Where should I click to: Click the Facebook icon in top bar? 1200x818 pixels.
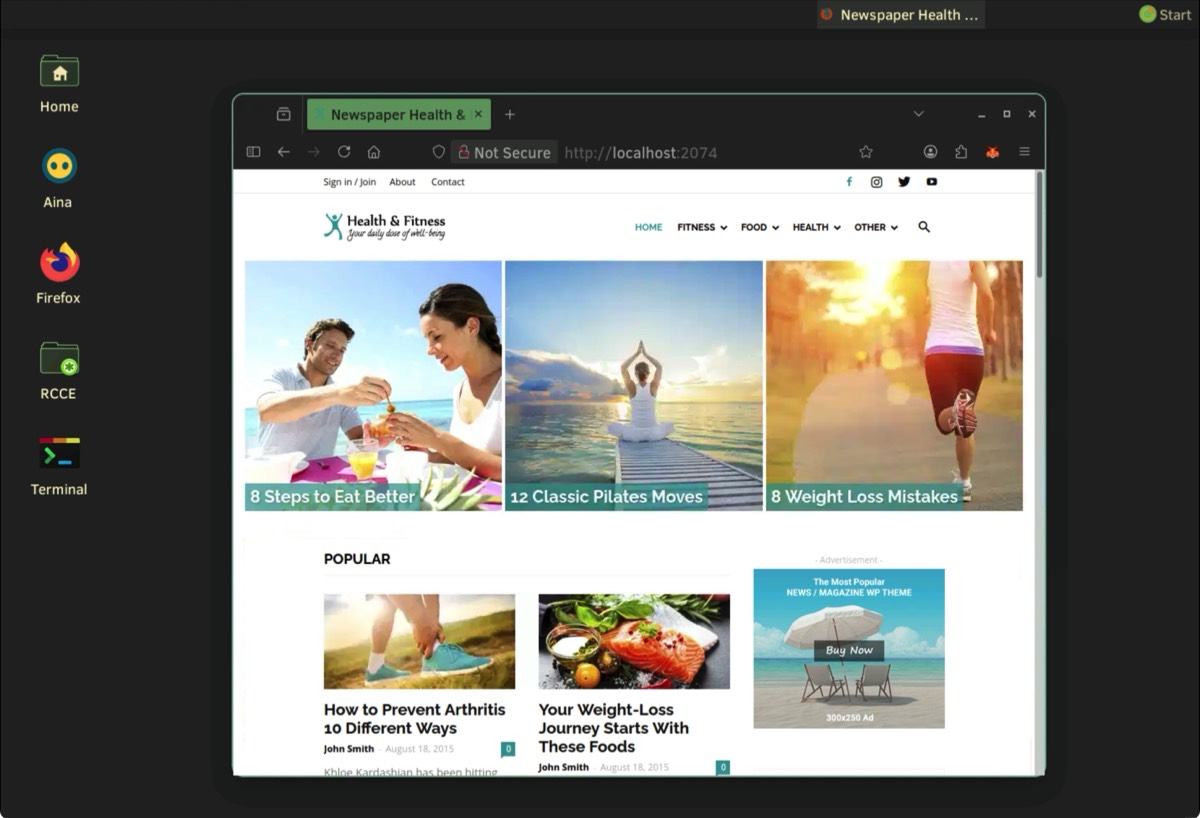pyautogui.click(x=849, y=182)
